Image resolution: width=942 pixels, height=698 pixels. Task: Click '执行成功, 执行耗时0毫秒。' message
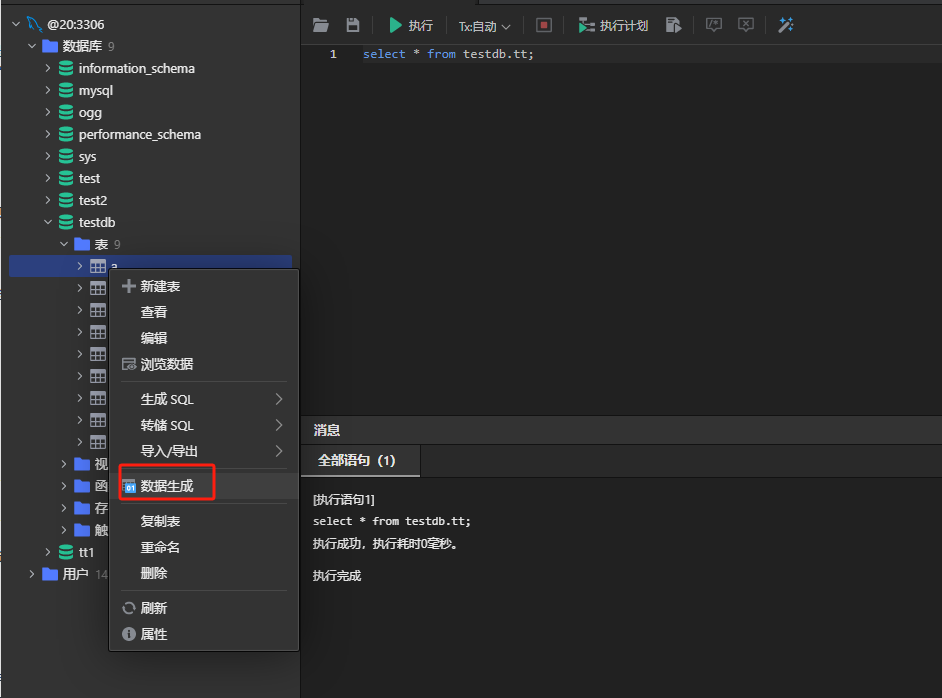[x=386, y=544]
